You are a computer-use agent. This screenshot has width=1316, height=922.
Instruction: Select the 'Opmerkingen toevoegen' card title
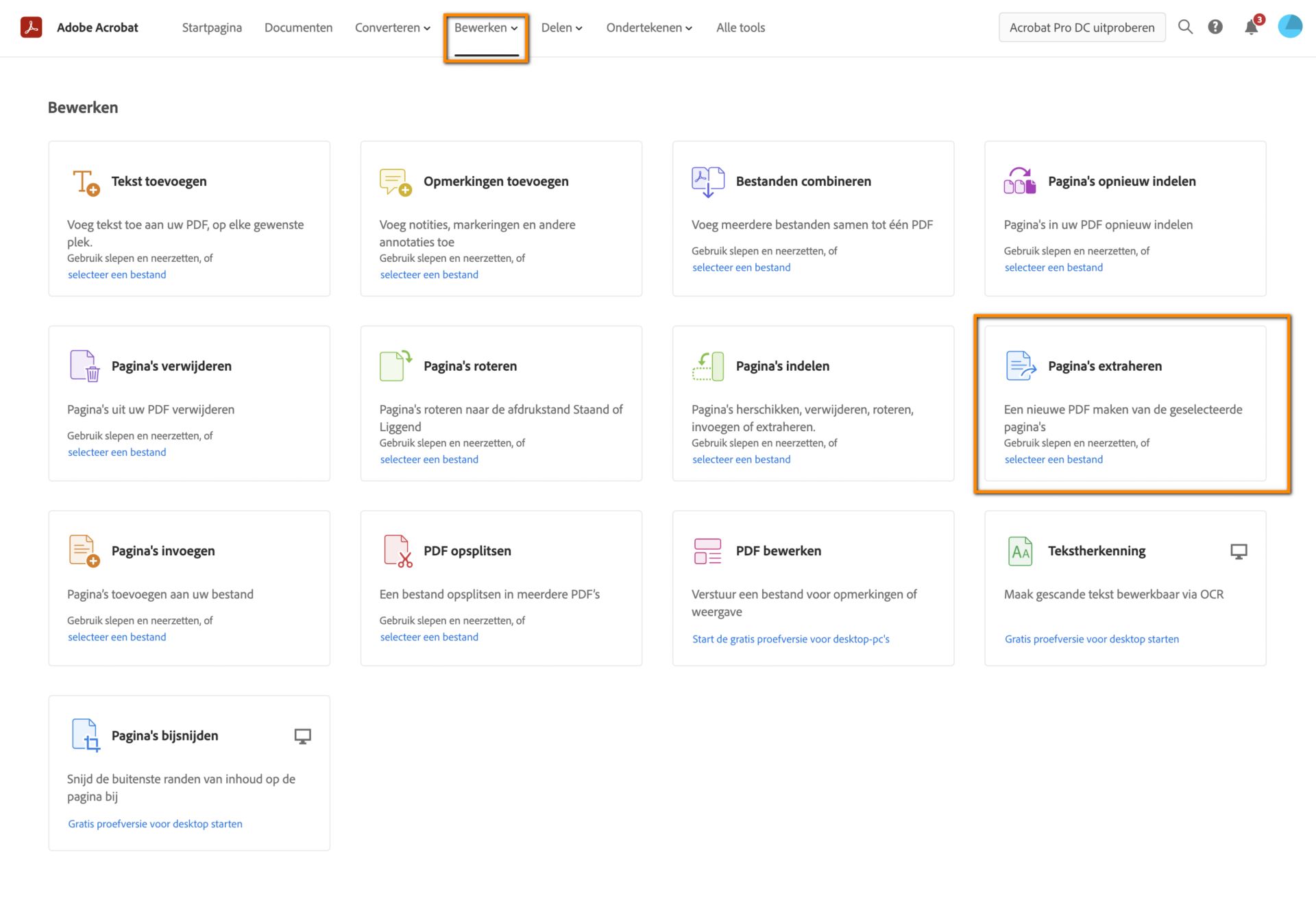click(x=496, y=182)
